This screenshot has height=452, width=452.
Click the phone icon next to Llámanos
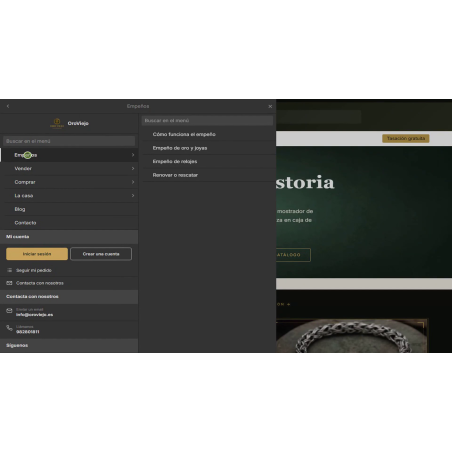click(9, 328)
